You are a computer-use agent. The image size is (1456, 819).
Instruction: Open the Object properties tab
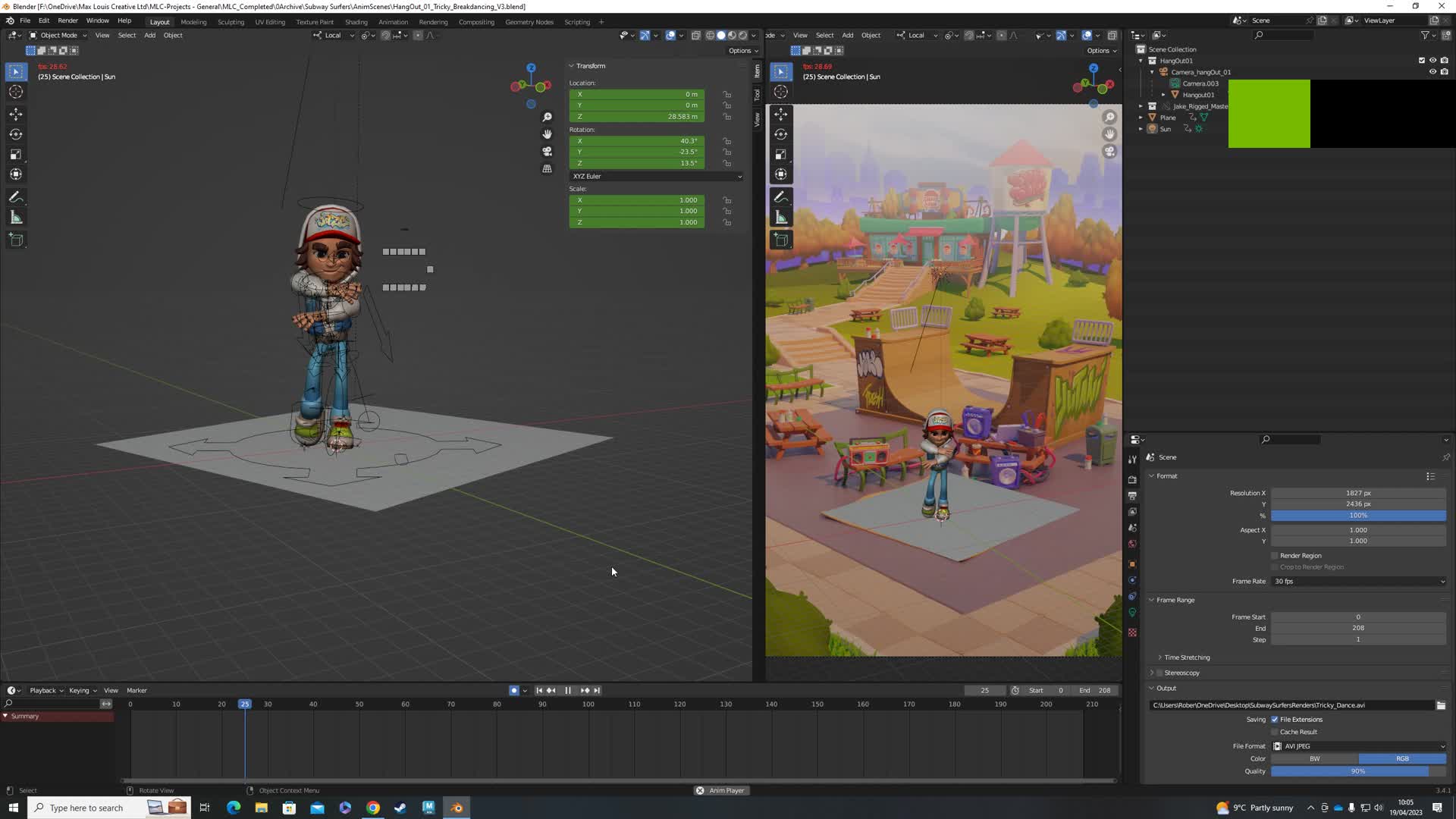click(x=1132, y=564)
